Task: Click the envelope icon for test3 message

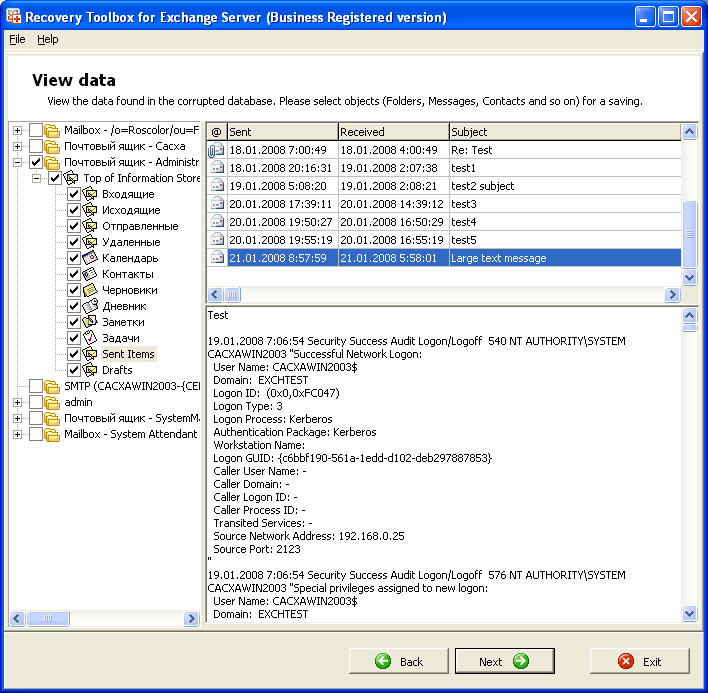Action: point(217,204)
